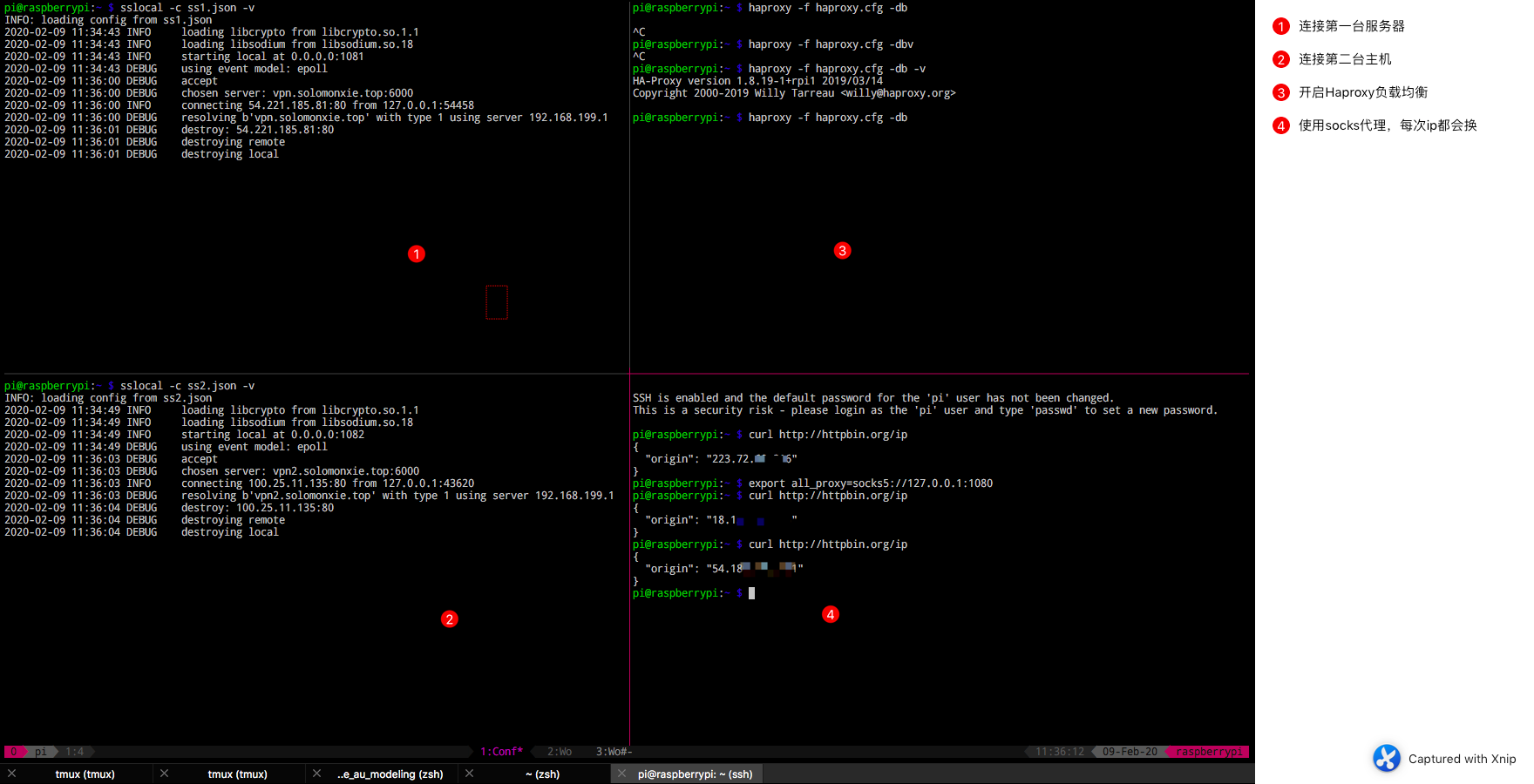The width and height of the screenshot is (1534, 784).
Task: Click the origin '54.18' output line
Action: coord(723,569)
